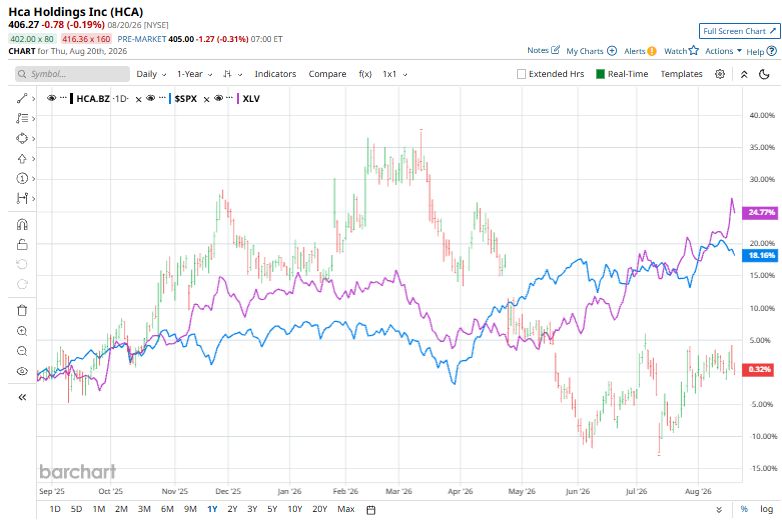Toggle dark mode moon icon

[x=764, y=74]
